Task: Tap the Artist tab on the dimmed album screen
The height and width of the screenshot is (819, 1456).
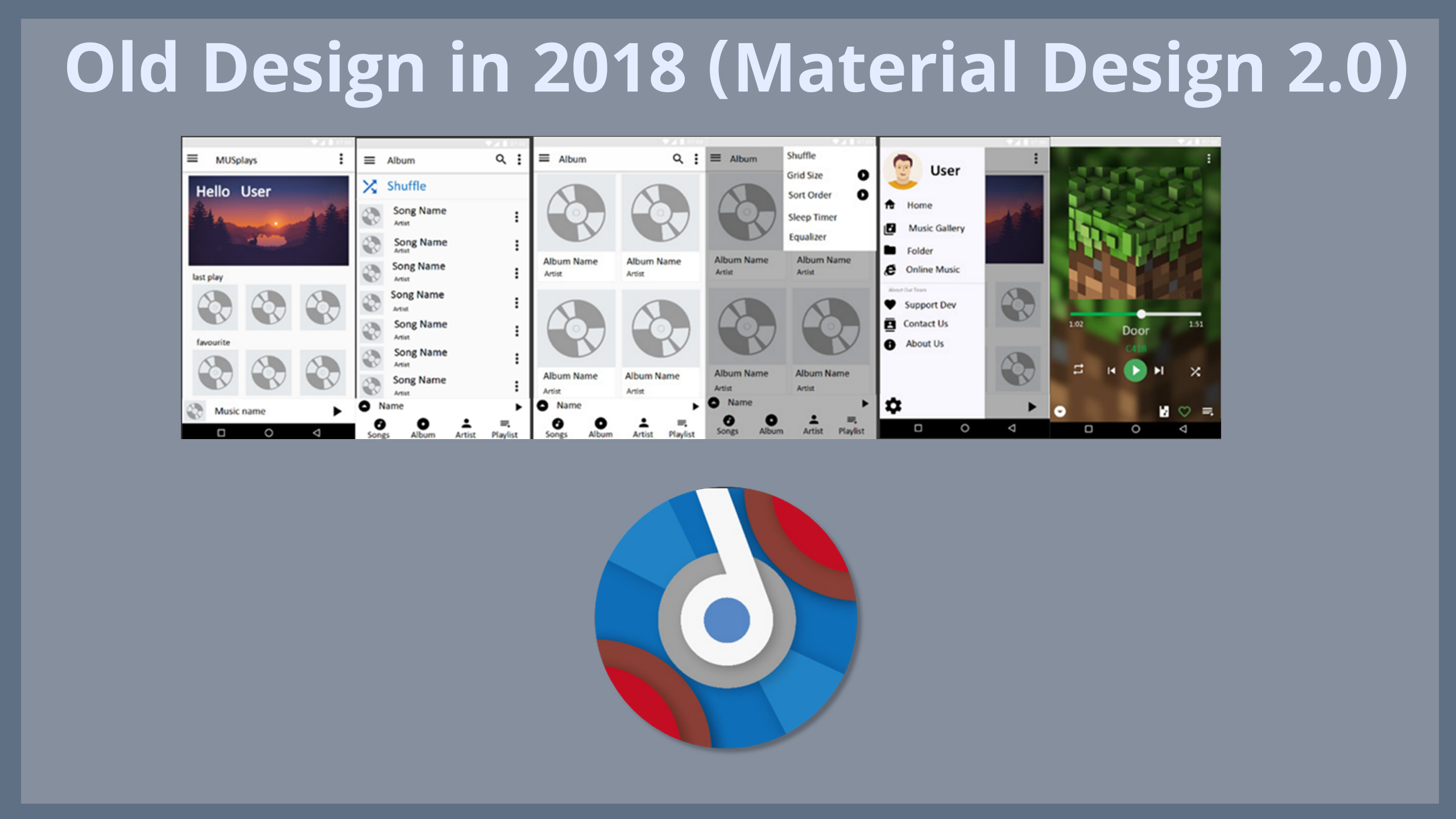Action: (x=813, y=425)
